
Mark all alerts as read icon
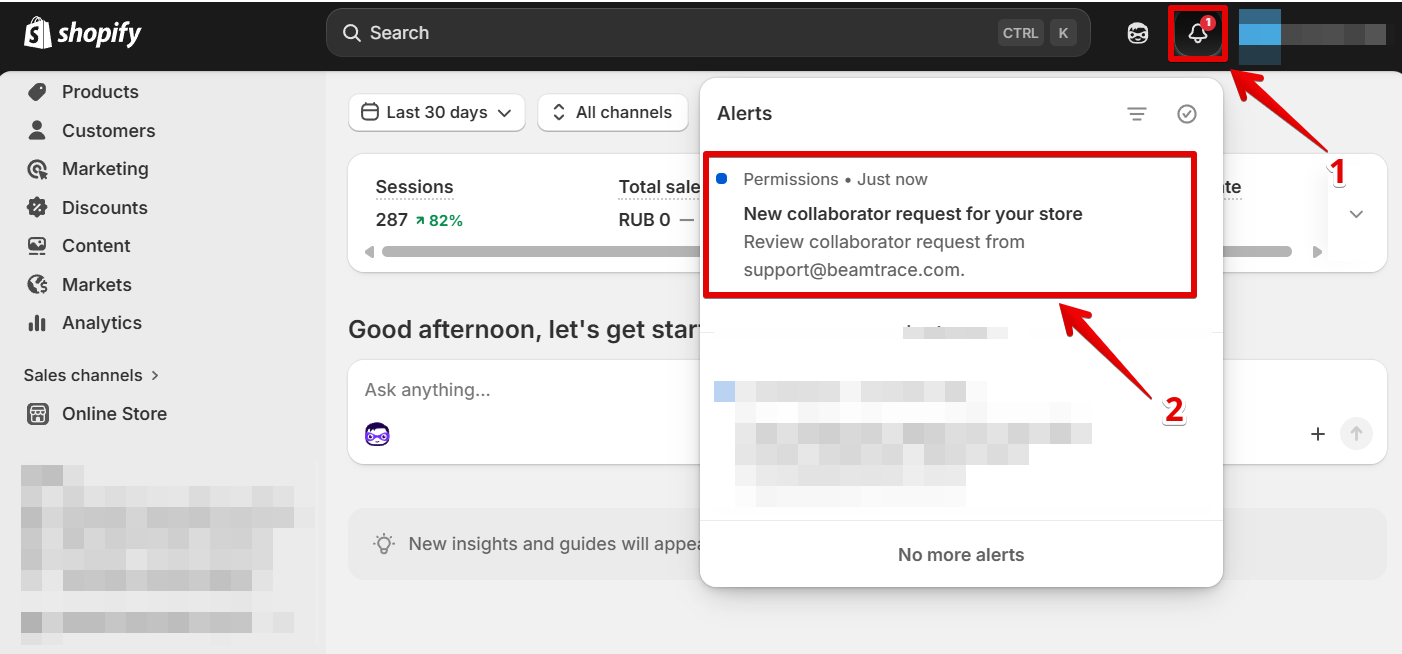1187,114
